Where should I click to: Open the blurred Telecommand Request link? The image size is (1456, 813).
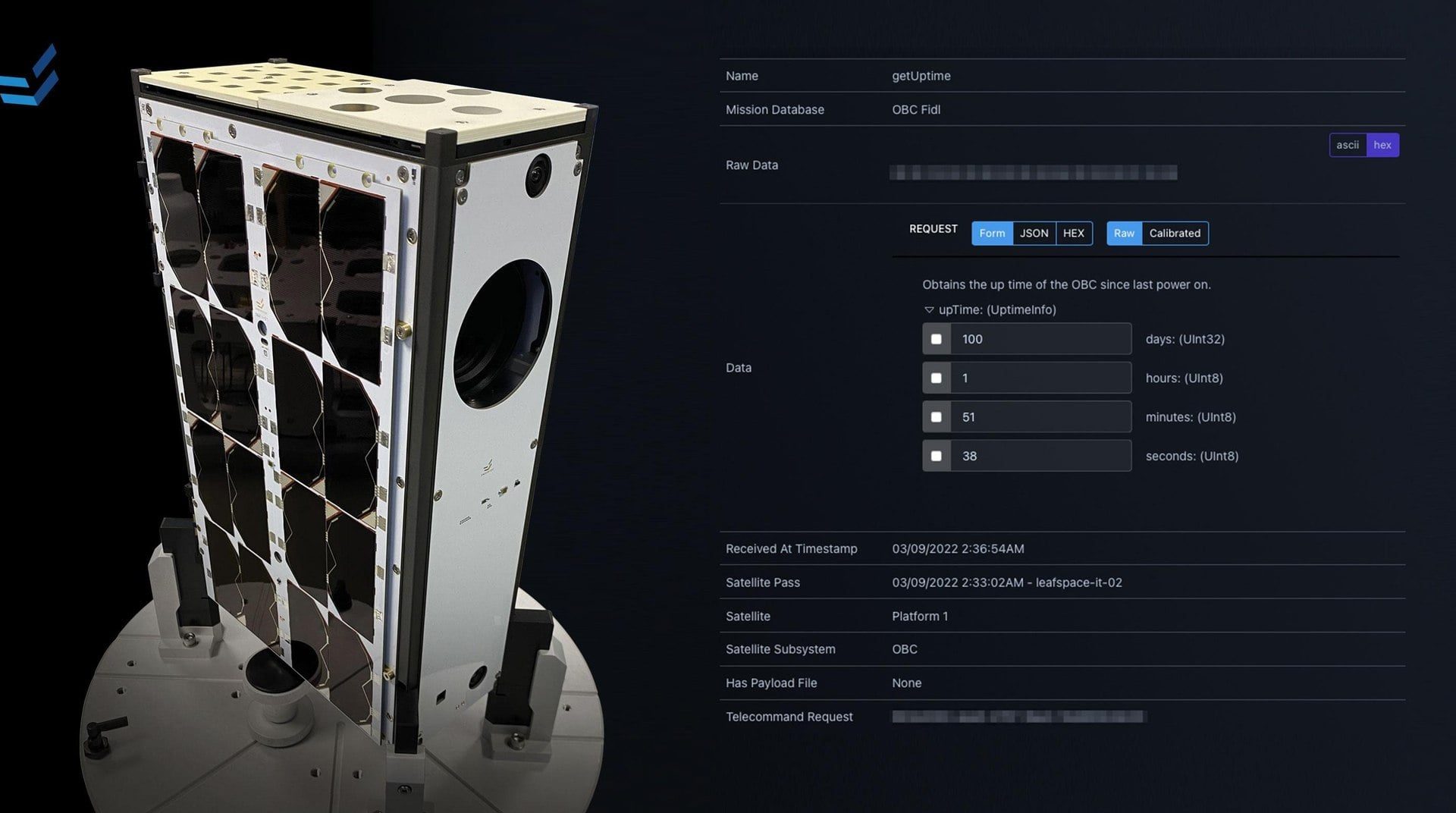point(1019,717)
